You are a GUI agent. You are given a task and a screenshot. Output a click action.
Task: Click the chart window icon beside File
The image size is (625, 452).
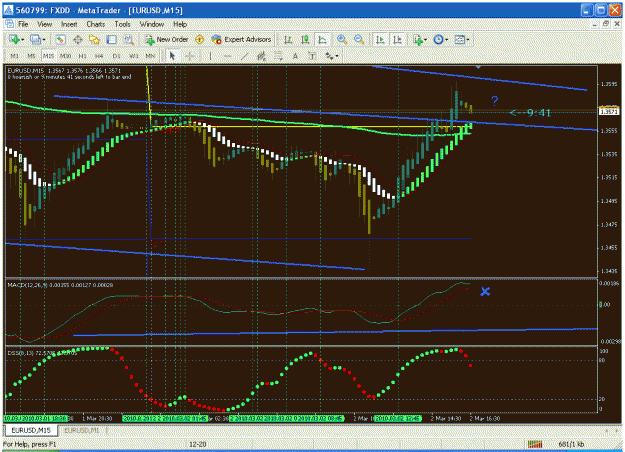[9, 24]
